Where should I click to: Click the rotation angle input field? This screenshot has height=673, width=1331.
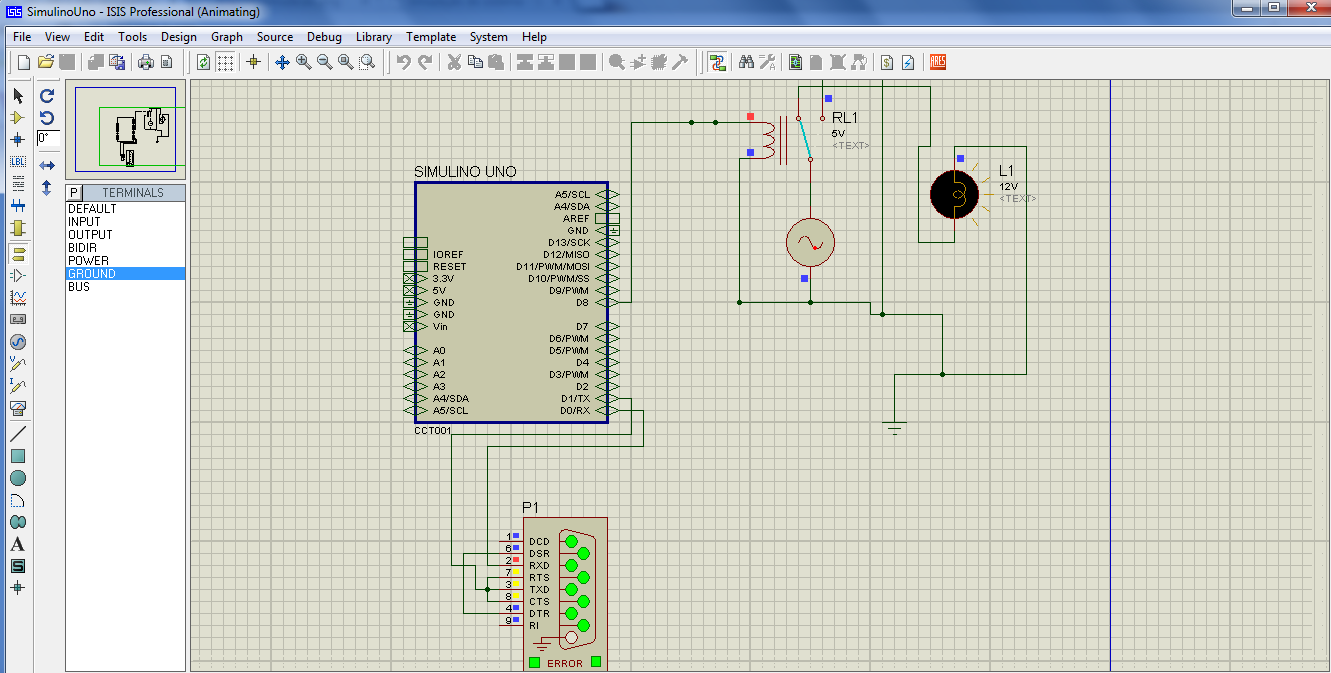[x=48, y=138]
